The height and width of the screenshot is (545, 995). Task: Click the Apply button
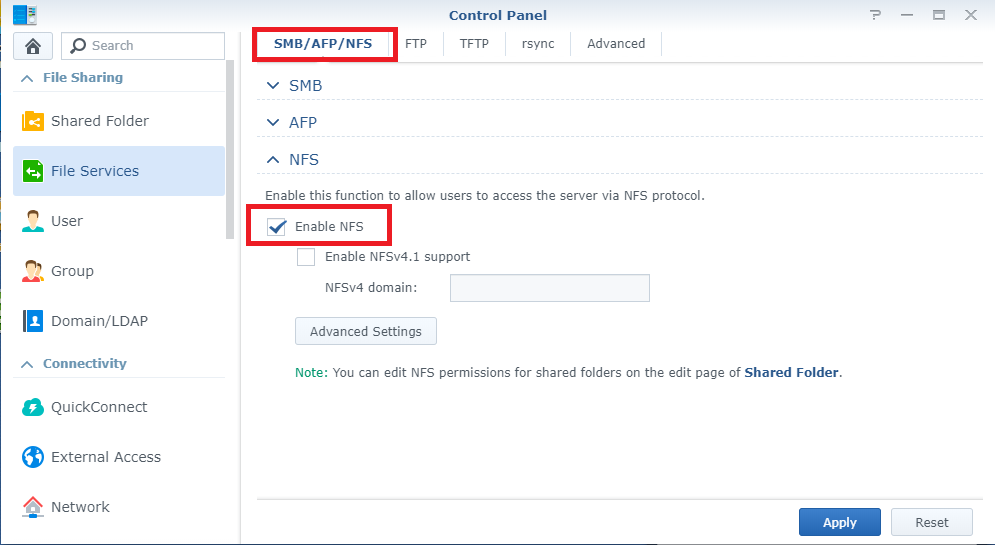[x=839, y=522]
